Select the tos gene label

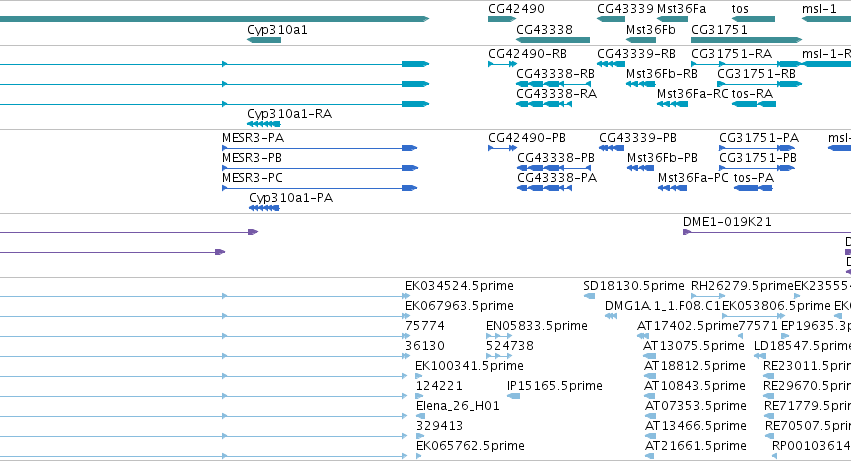coord(740,9)
